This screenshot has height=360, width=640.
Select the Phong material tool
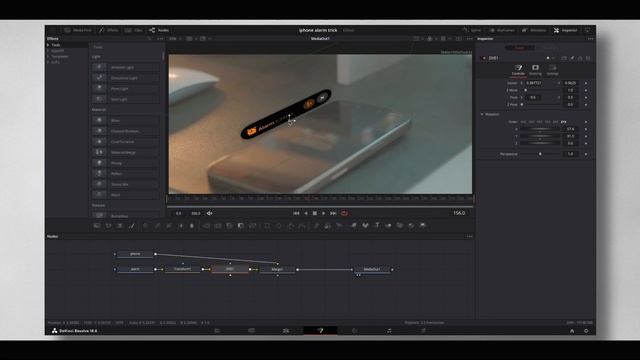click(126, 162)
